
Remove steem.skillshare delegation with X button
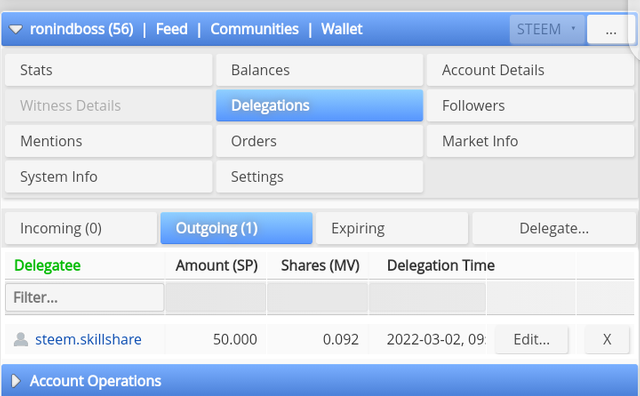[x=607, y=339]
